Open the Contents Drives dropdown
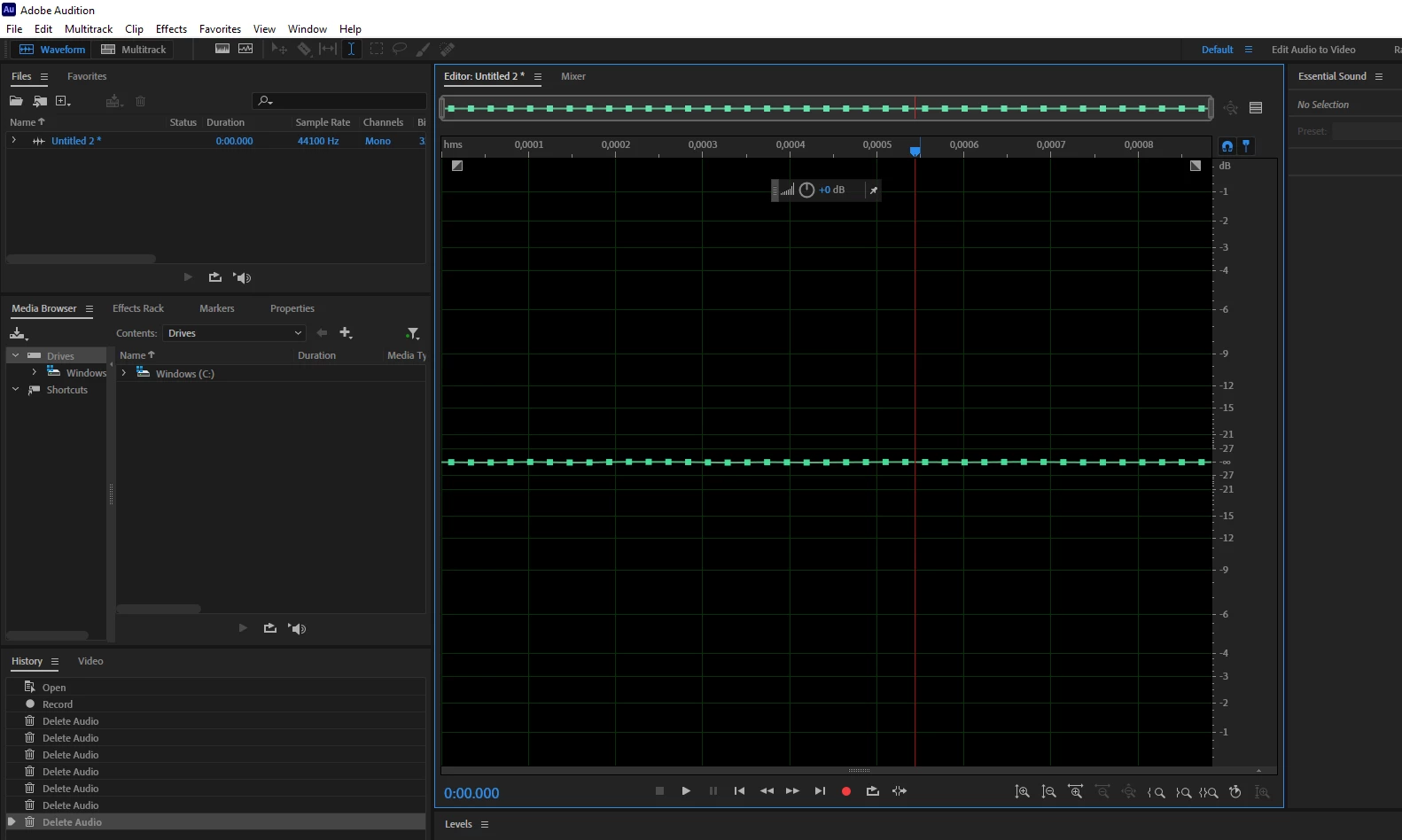This screenshot has height=840, width=1402. 234,333
